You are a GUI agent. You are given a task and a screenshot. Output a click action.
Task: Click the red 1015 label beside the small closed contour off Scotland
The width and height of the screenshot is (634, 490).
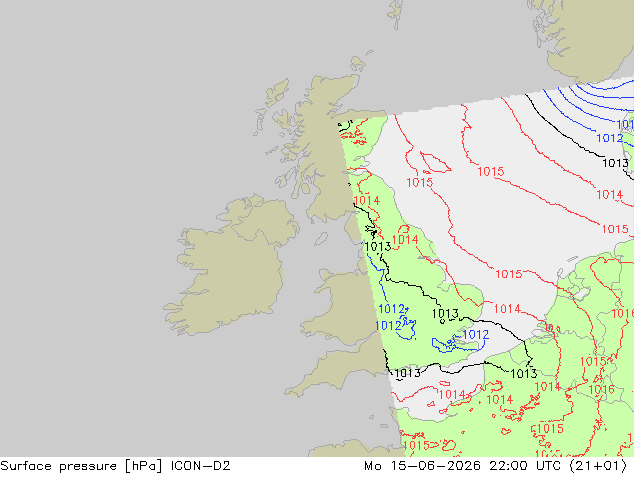pyautogui.click(x=419, y=182)
